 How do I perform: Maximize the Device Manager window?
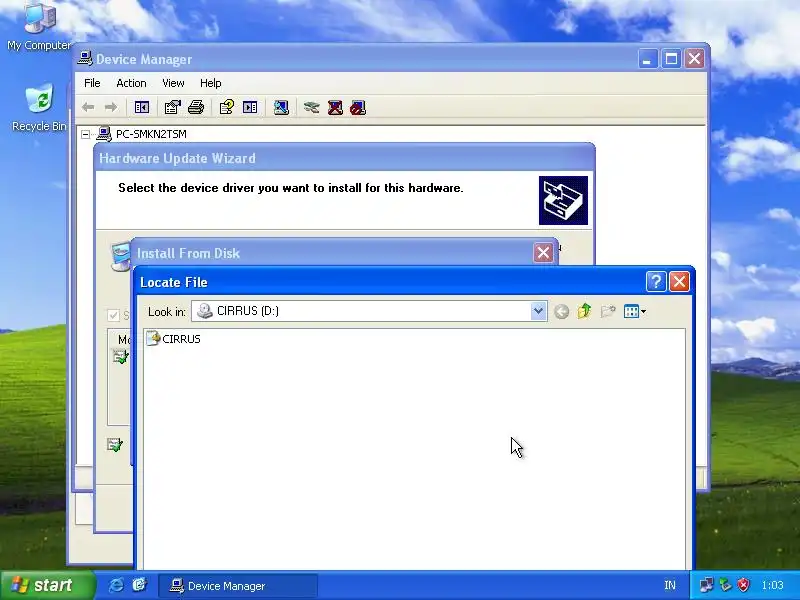tap(671, 59)
